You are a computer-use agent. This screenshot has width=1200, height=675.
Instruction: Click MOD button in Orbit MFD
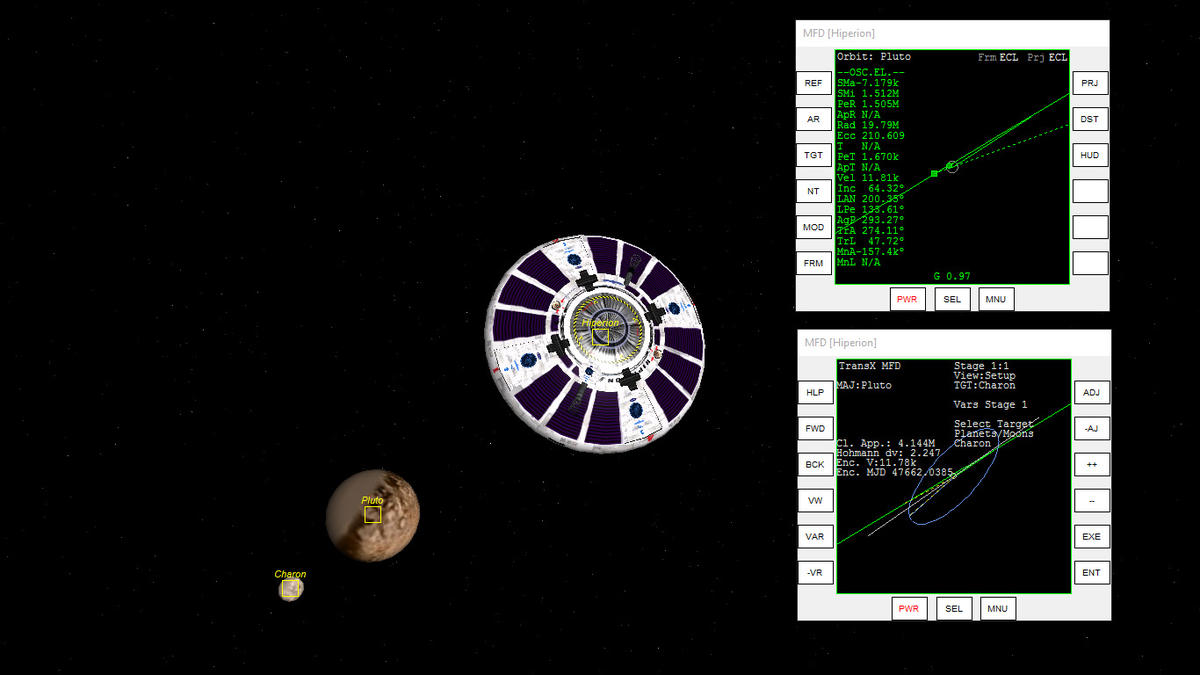coord(814,227)
